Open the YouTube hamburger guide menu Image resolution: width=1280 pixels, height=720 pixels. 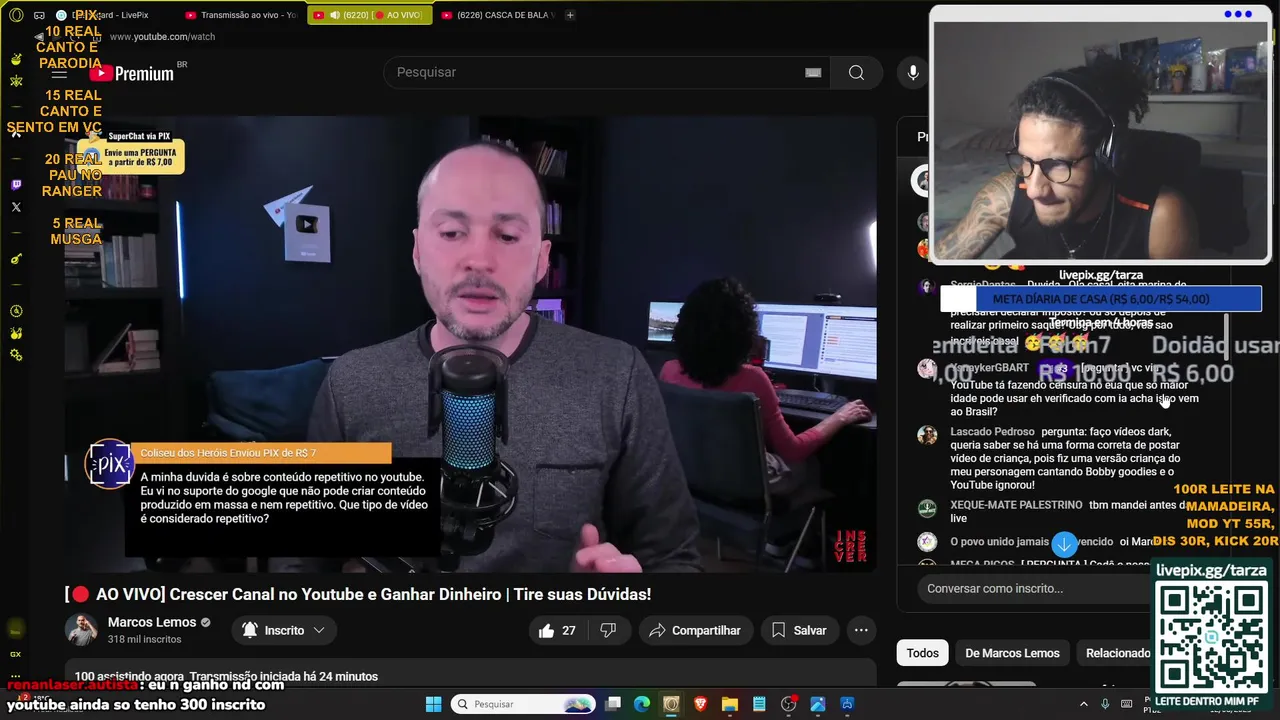click(59, 72)
